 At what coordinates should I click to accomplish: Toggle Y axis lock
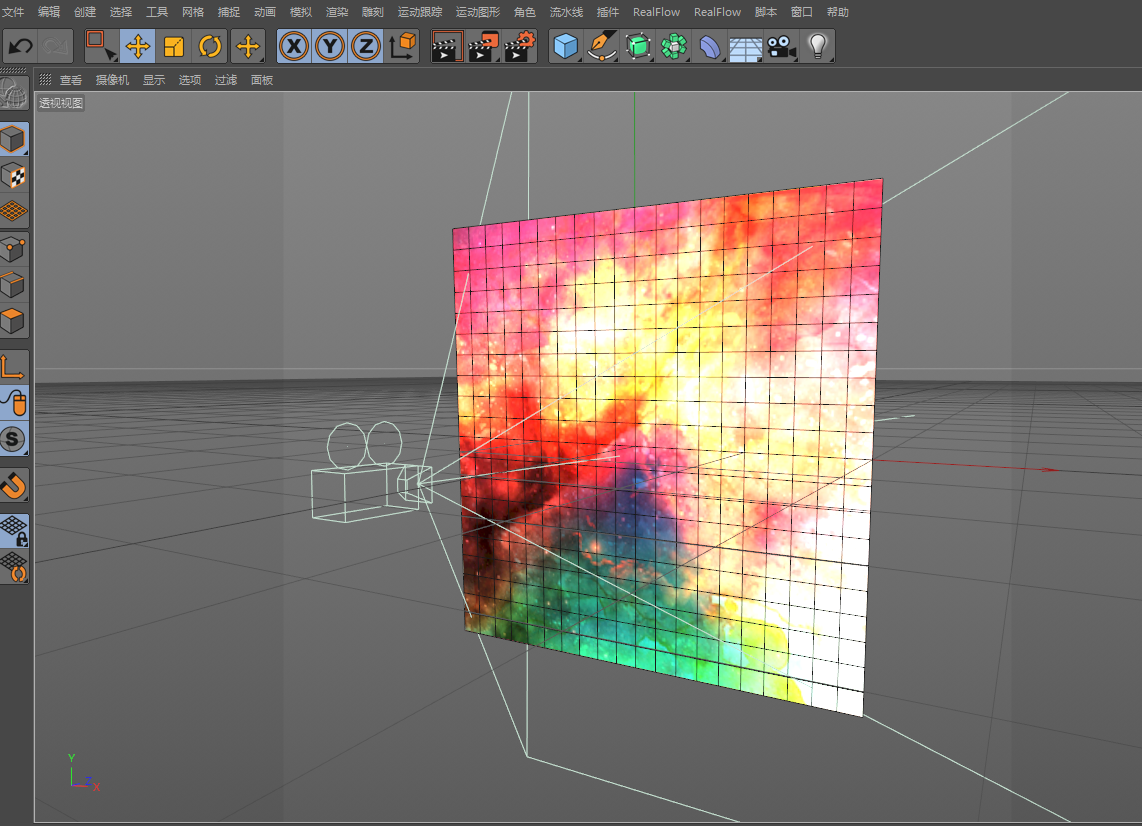coord(330,47)
